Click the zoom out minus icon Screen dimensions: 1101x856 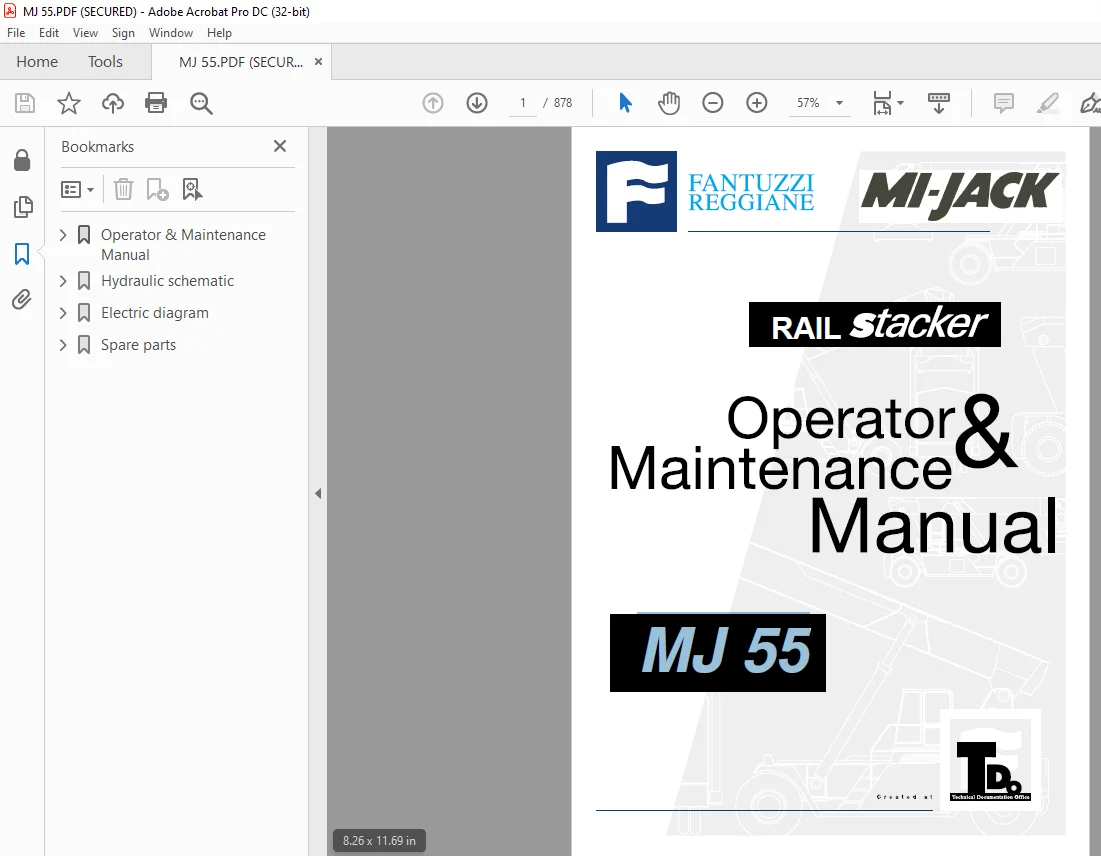pos(712,103)
